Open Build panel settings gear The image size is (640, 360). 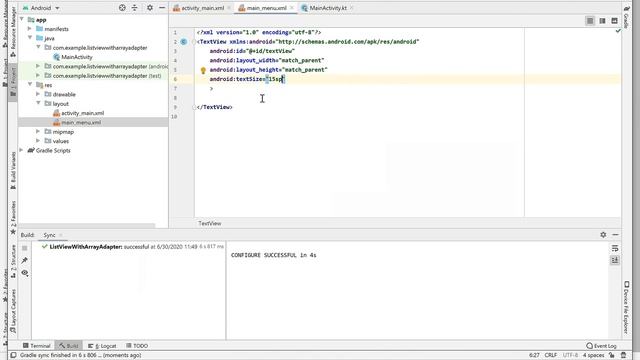[x=603, y=235]
